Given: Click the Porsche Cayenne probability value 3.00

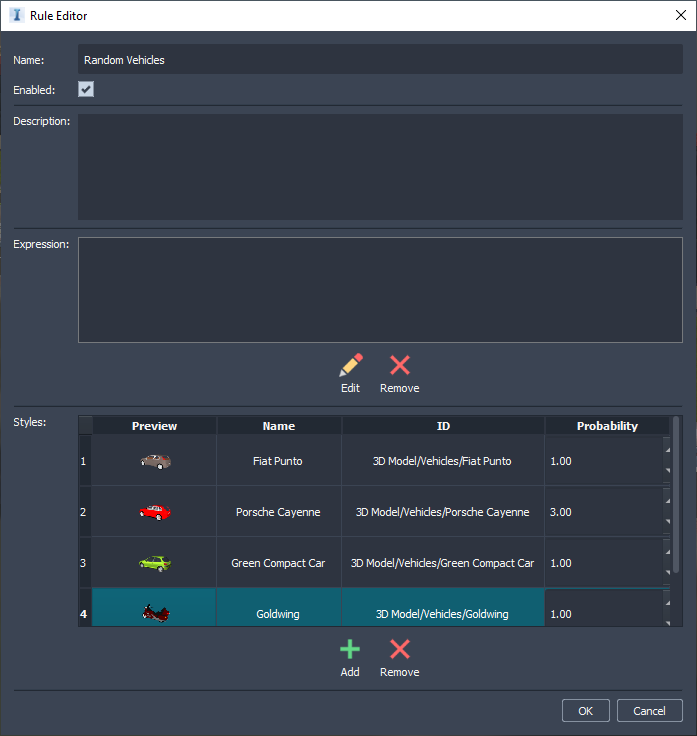Looking at the screenshot, I should [x=561, y=512].
